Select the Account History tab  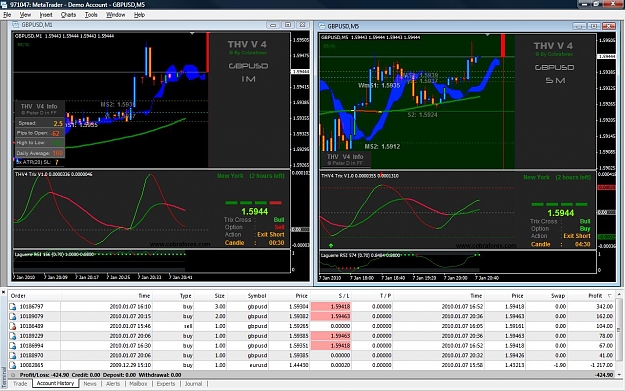coord(55,383)
